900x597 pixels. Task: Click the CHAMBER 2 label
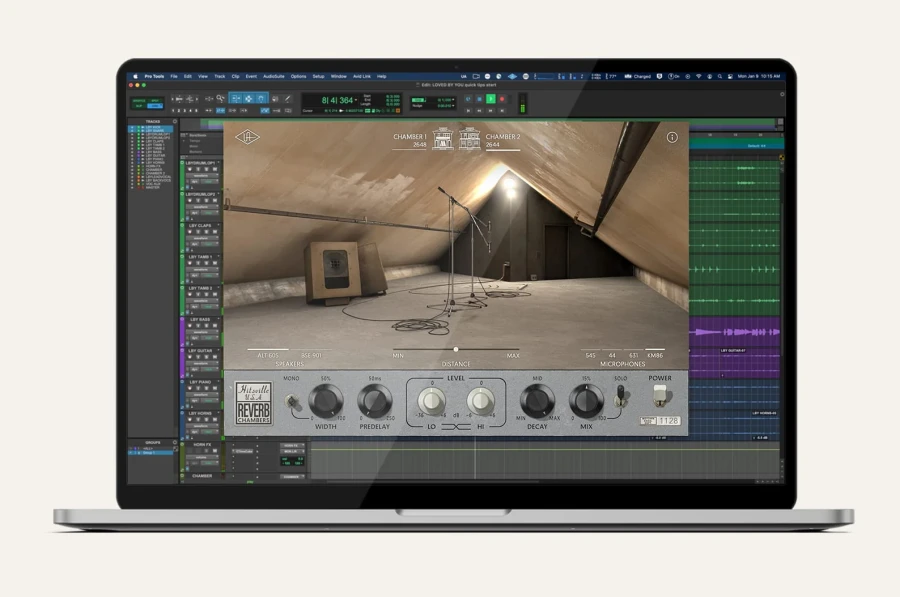tap(503, 137)
